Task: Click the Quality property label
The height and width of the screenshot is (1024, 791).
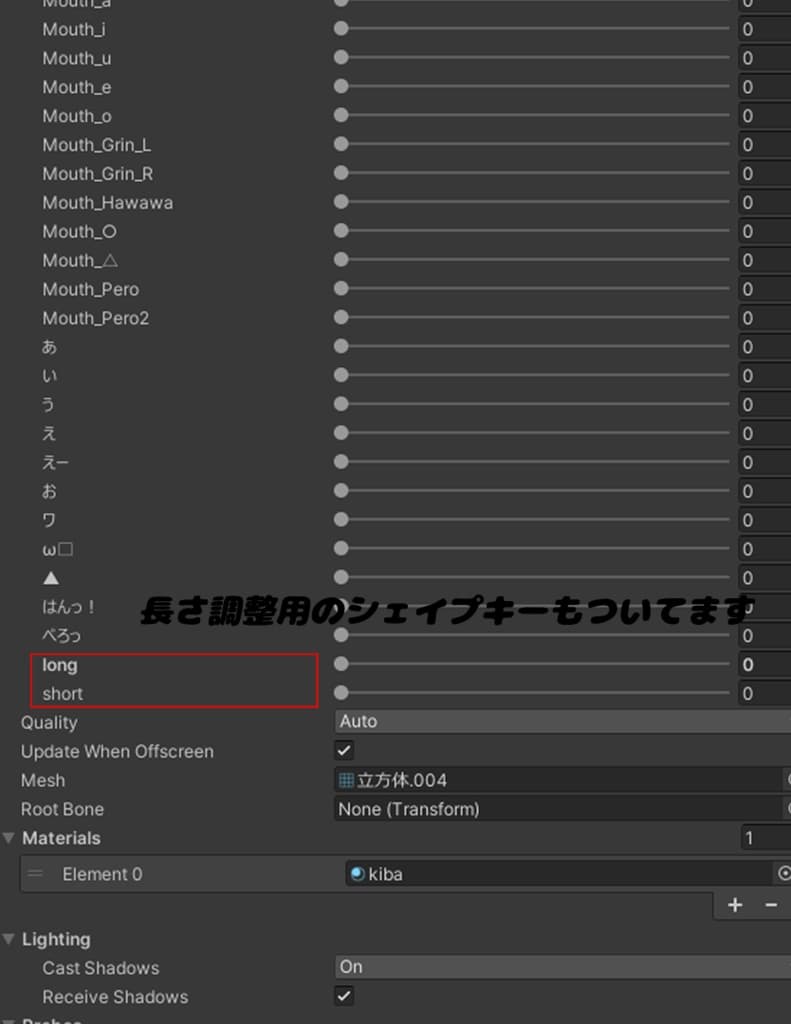Action: [49, 722]
